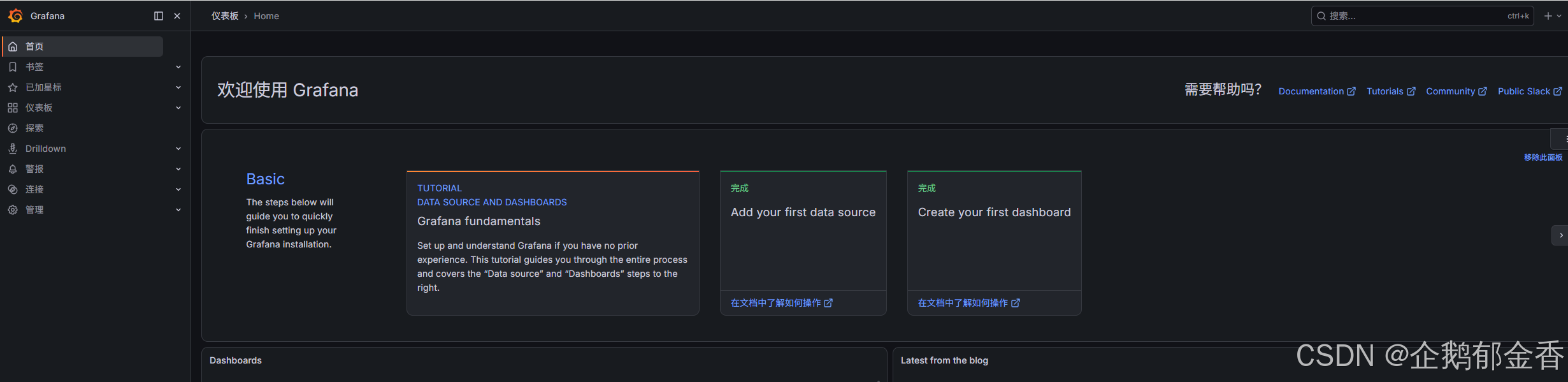Open the 仪表板 dashboards sidebar item
This screenshot has width=1568, height=382.
click(x=39, y=108)
